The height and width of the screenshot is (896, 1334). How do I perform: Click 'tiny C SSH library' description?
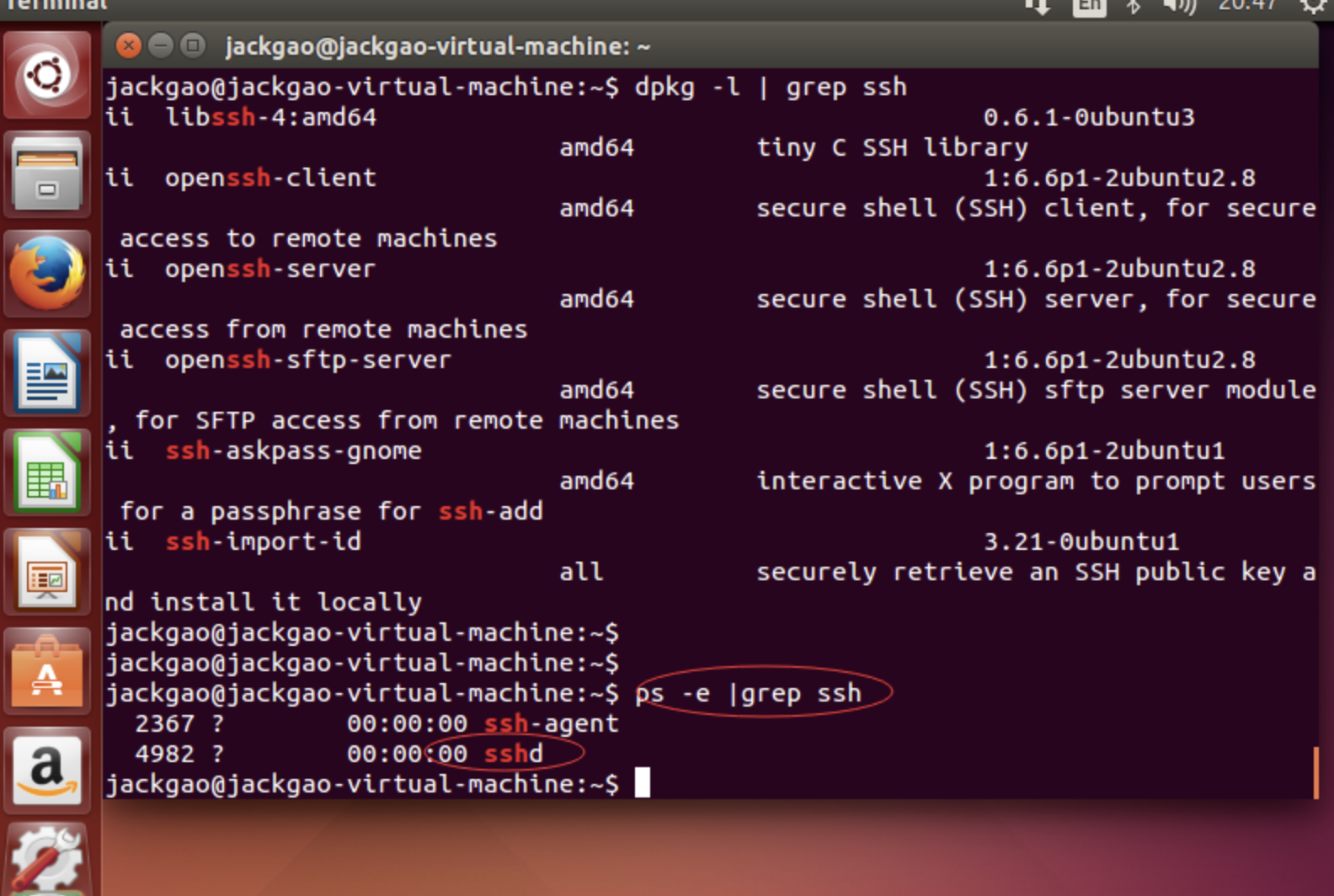pyautogui.click(x=892, y=147)
